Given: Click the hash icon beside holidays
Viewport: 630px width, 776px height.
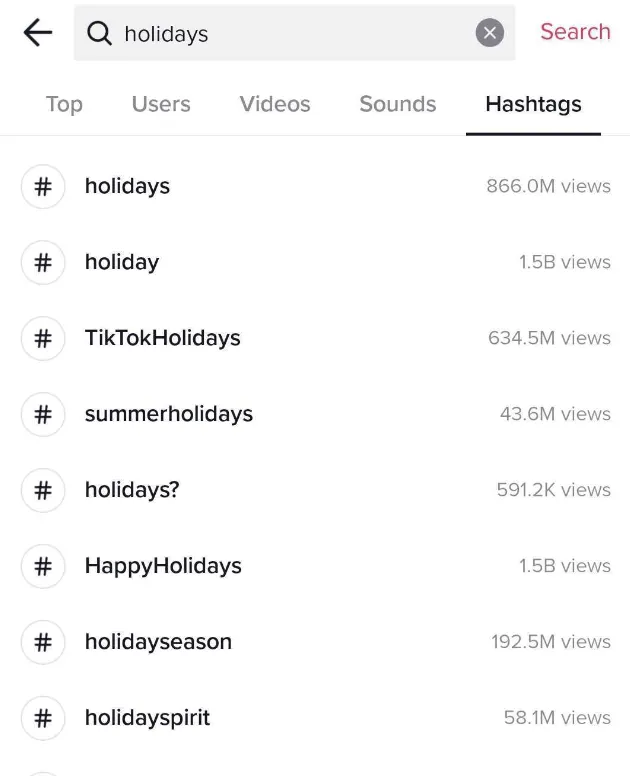Looking at the screenshot, I should (43, 187).
